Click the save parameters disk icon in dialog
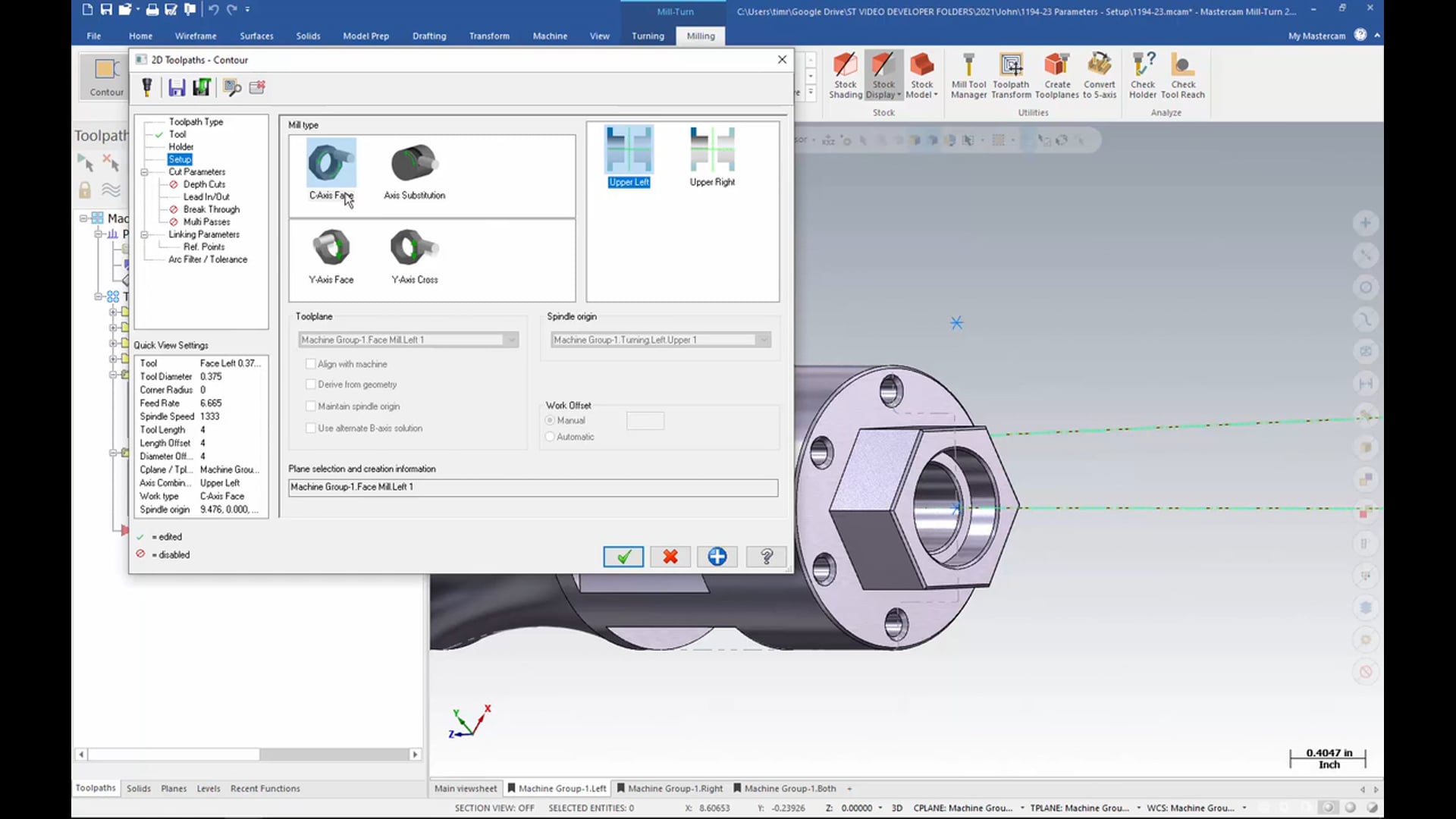1456x819 pixels. point(177,87)
